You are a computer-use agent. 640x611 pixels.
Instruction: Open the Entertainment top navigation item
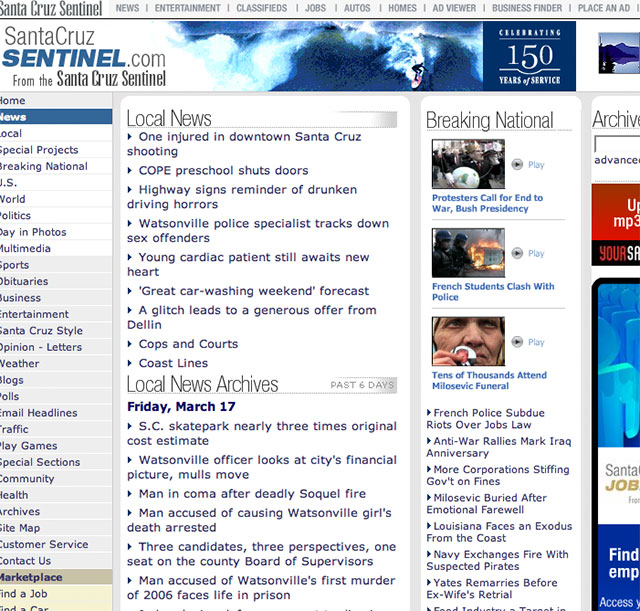[x=187, y=8]
